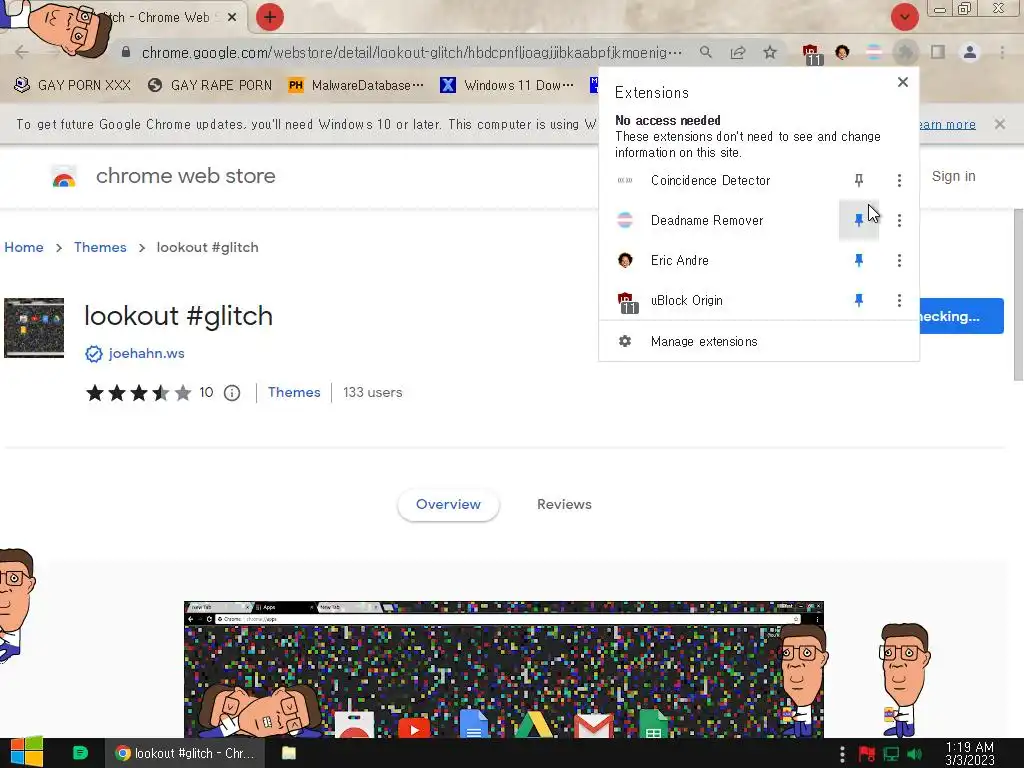
Task: Toggle the side panel icon
Action: (x=938, y=52)
